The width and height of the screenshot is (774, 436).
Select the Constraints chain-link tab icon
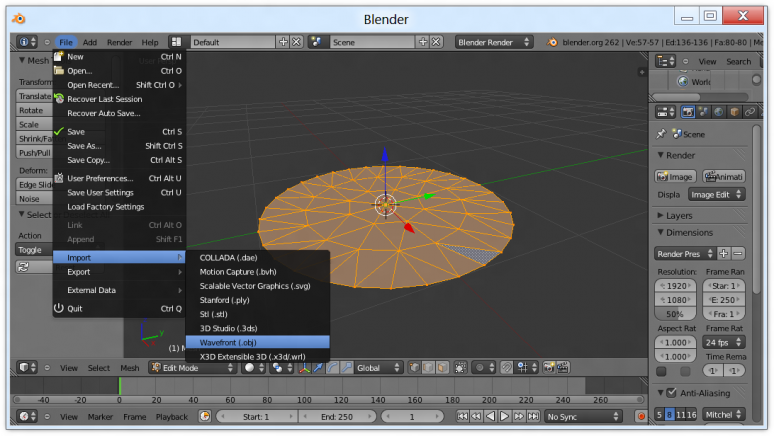click(x=750, y=112)
